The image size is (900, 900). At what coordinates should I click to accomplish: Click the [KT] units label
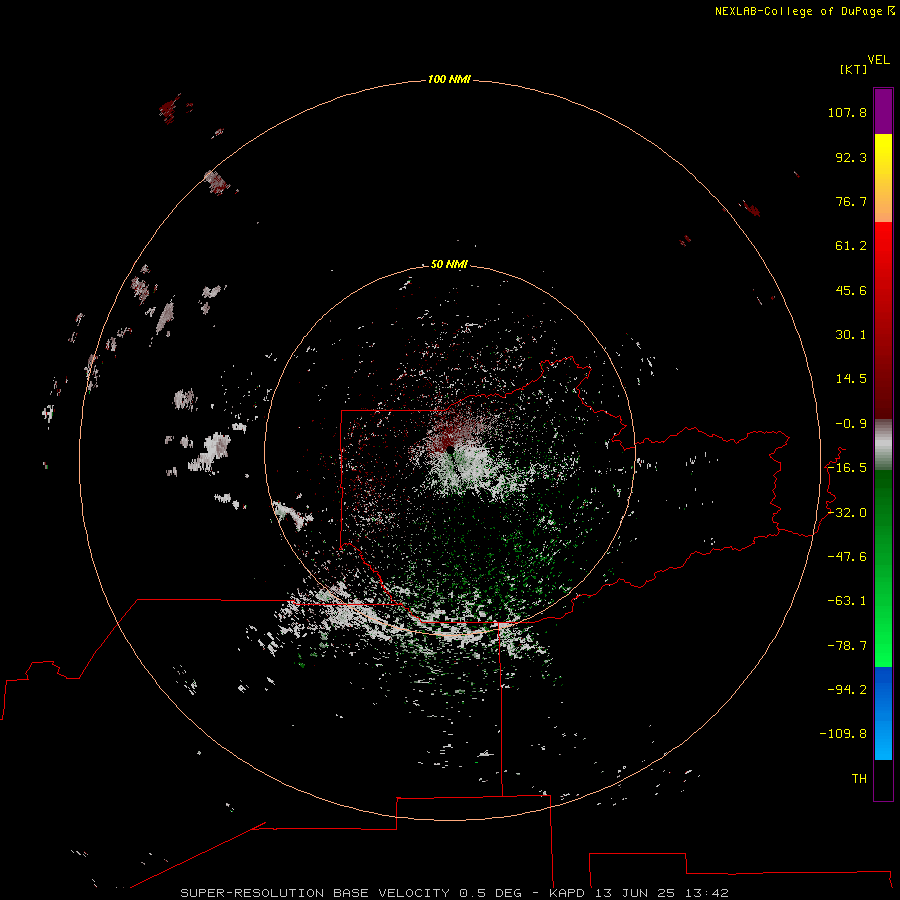point(853,69)
